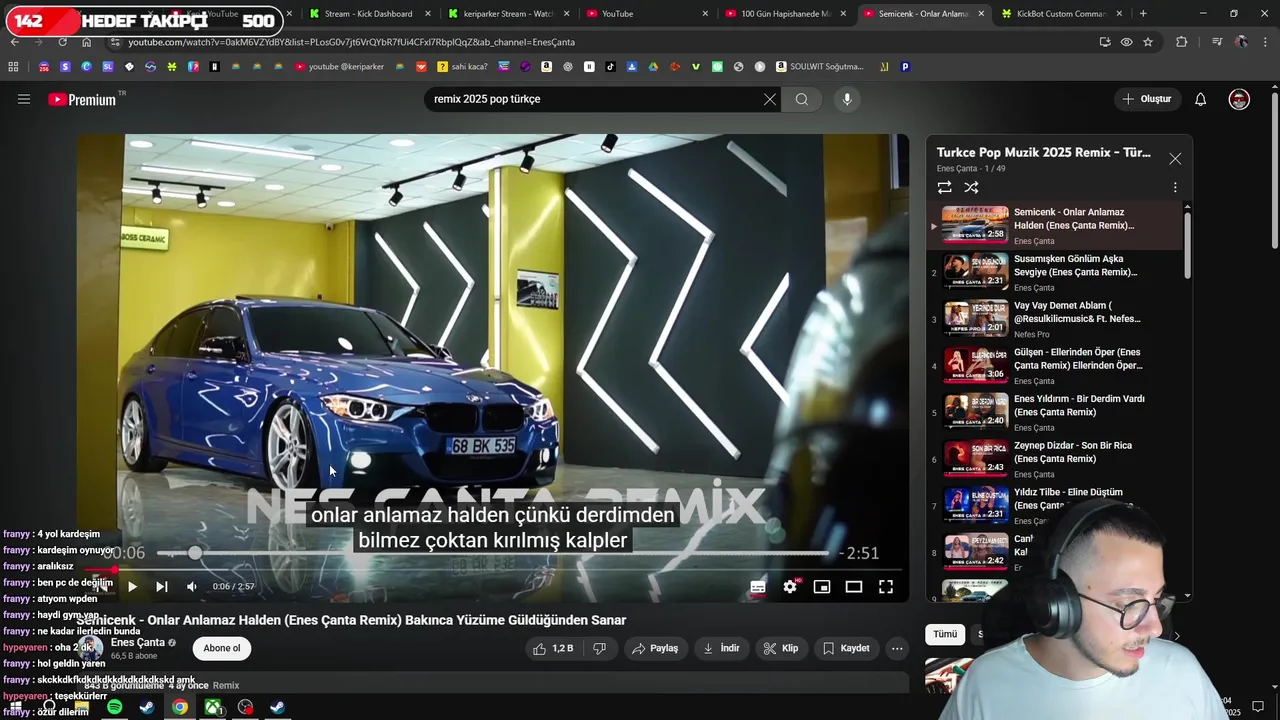Reload the page in Chrome
Viewport: 1280px width, 720px height.
pyautogui.click(x=62, y=42)
